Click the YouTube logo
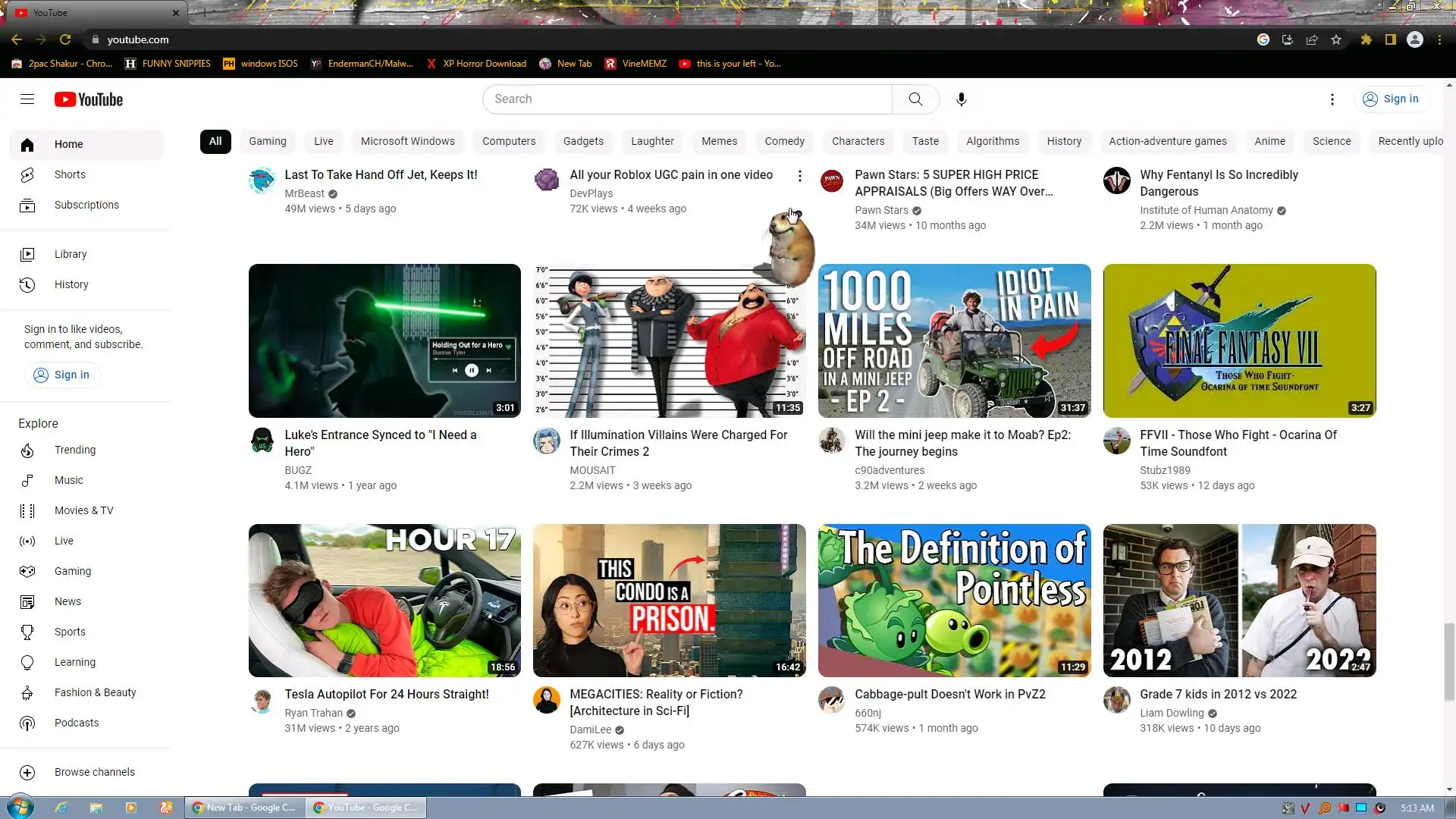Screen dimensions: 1456x819 click(x=89, y=99)
